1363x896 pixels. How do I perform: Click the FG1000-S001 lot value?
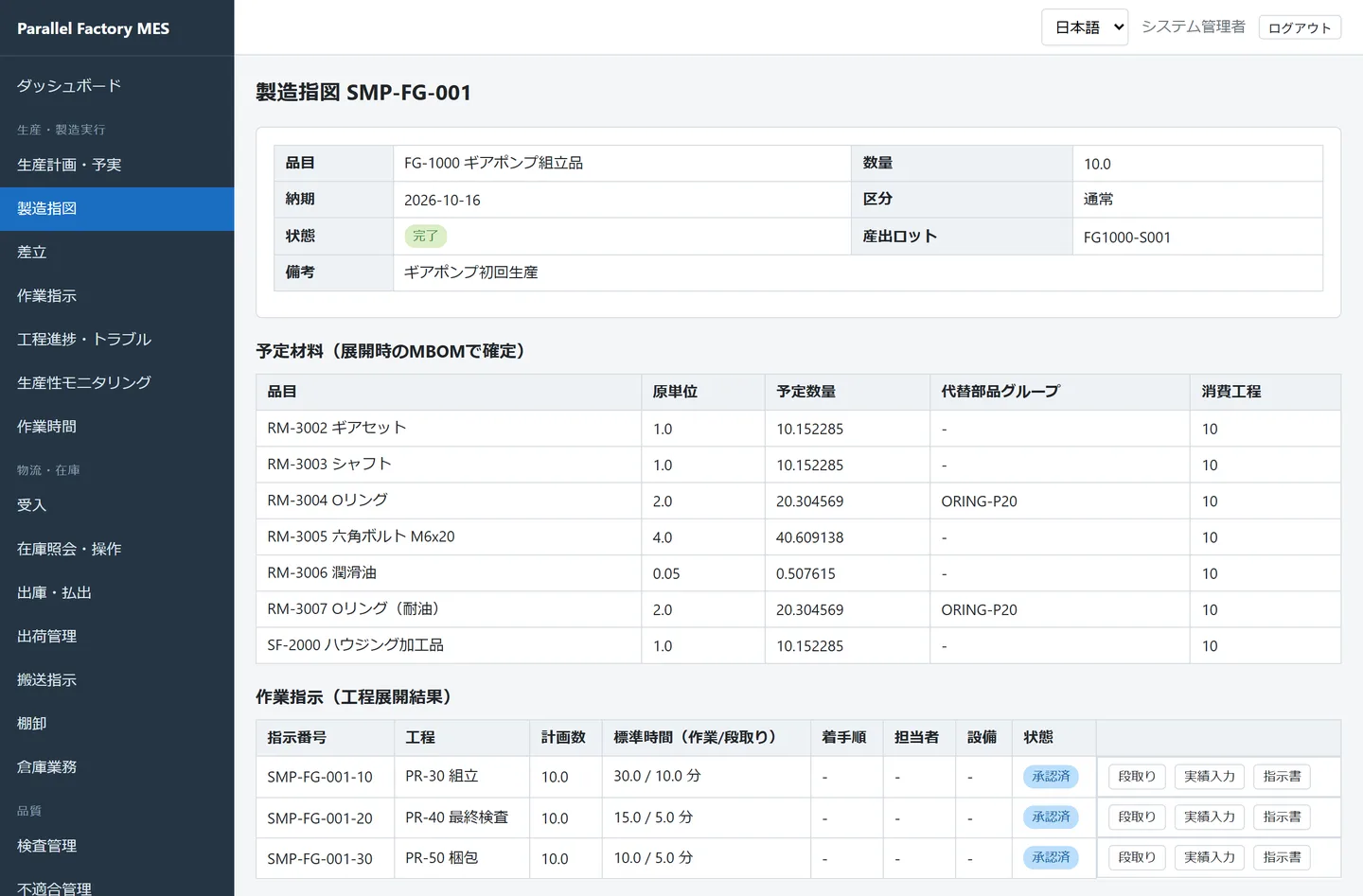[1127, 237]
